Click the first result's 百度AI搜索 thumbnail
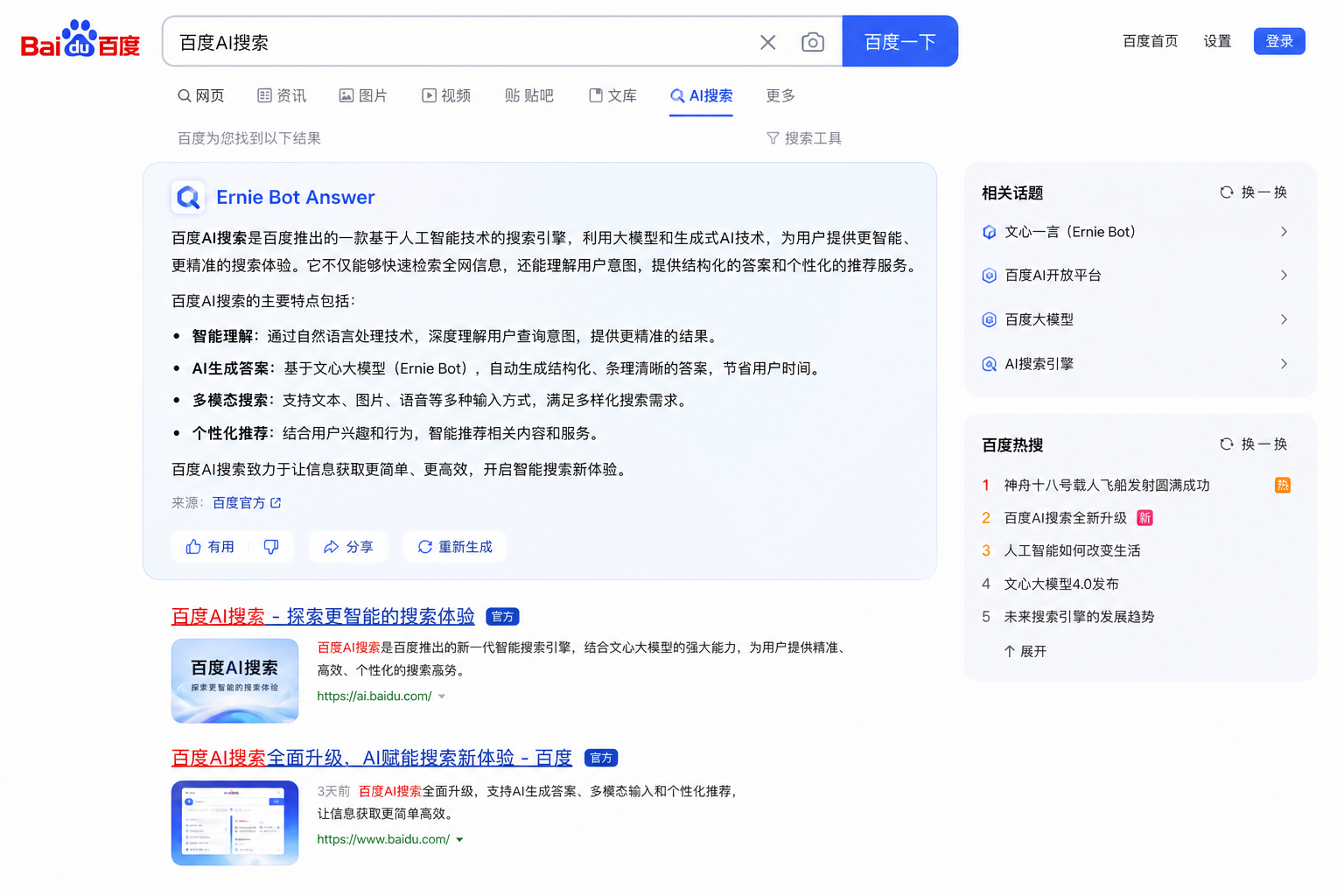The image size is (1344, 896). (x=234, y=681)
